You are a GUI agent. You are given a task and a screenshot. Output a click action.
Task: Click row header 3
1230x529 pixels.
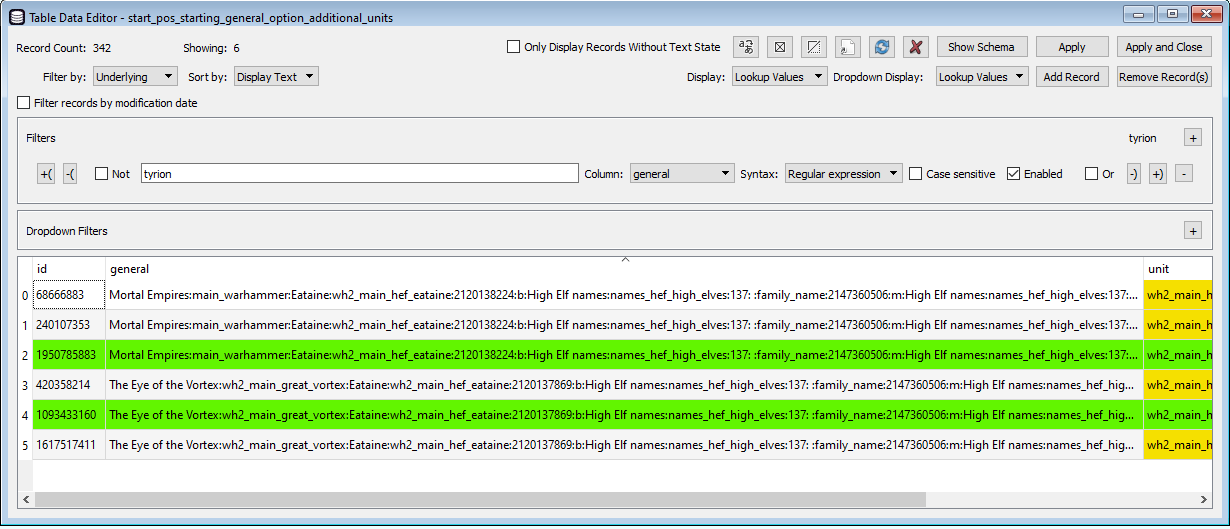[x=25, y=384]
